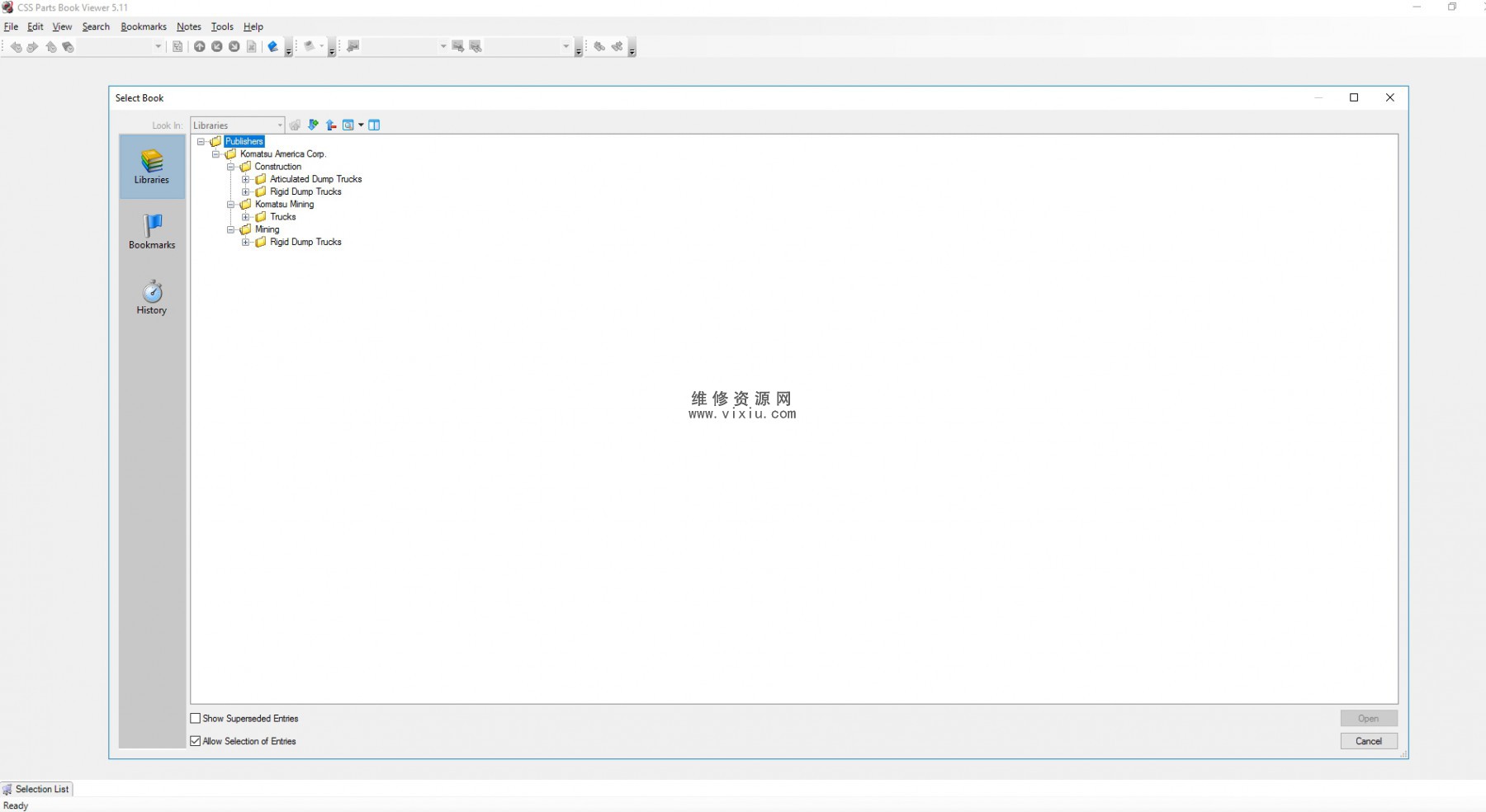1486x812 pixels.
Task: Open the Edit menu
Action: 35,26
